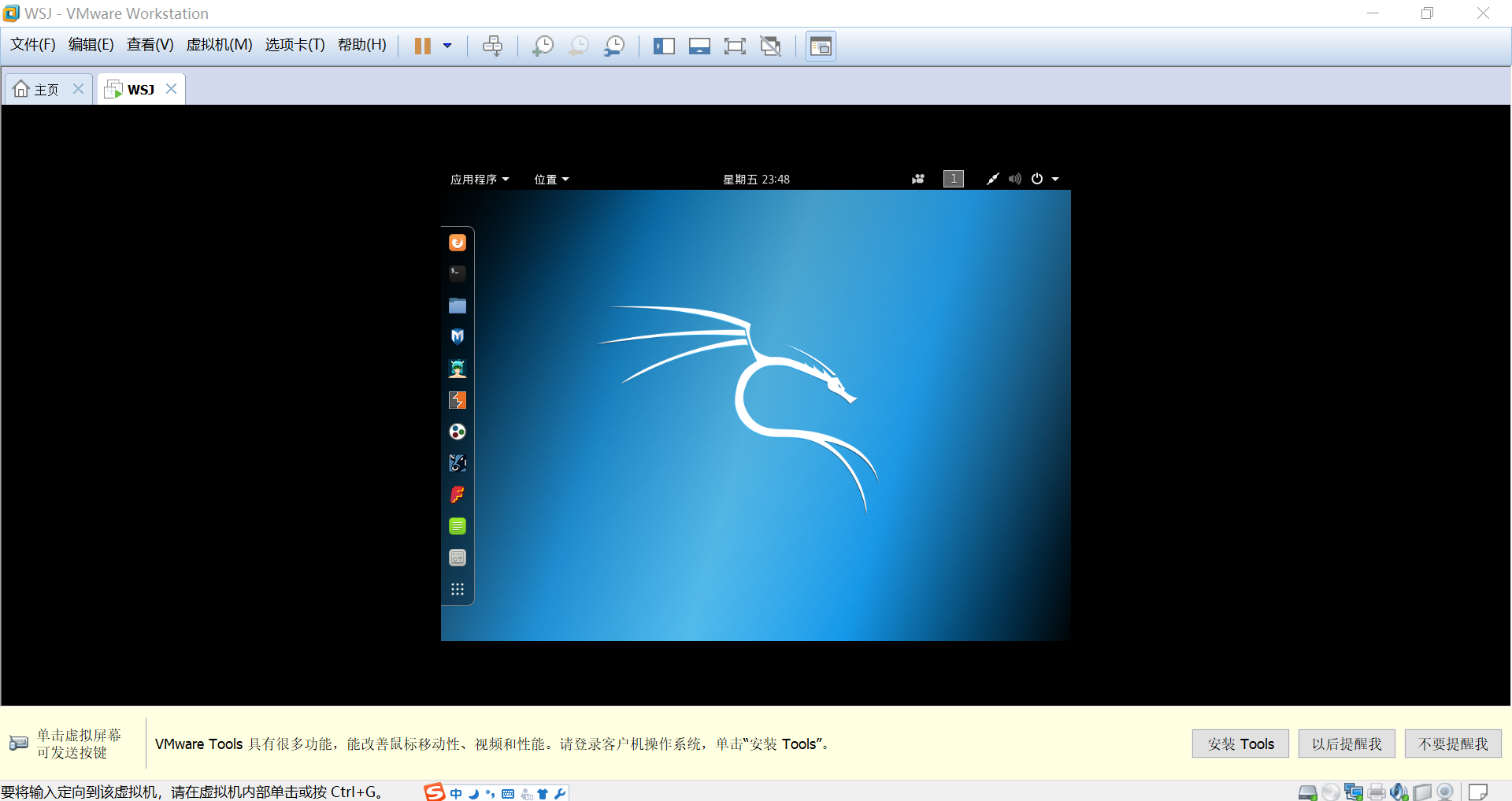Click the message log note icon in status bar

(1478, 792)
